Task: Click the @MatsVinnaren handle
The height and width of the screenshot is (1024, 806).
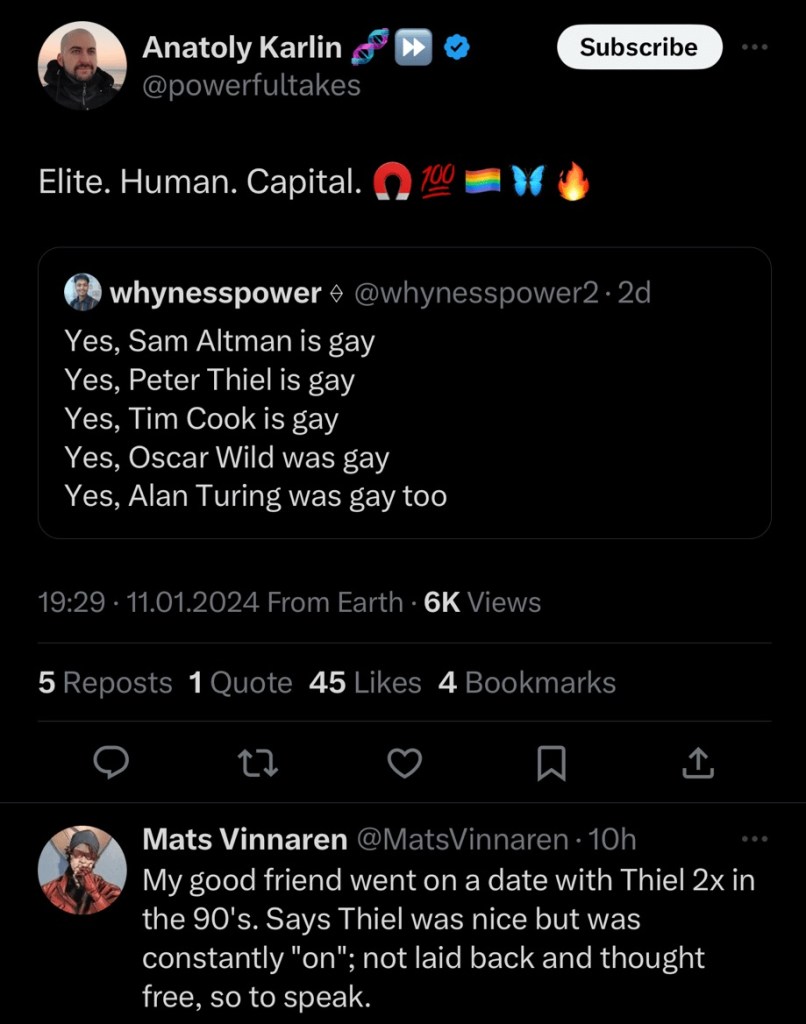Action: tap(462, 839)
